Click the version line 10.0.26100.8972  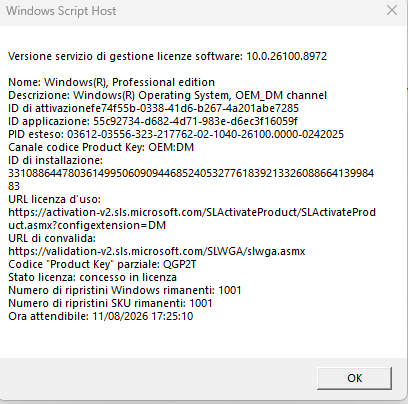tap(167, 56)
